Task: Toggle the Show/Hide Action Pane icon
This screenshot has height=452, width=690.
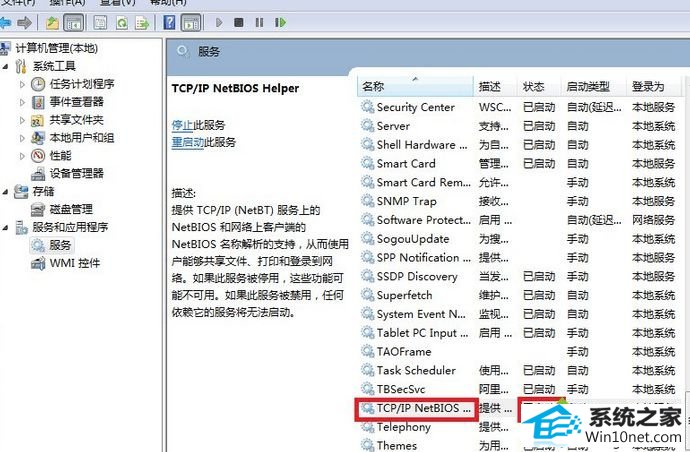Action: 191,22
